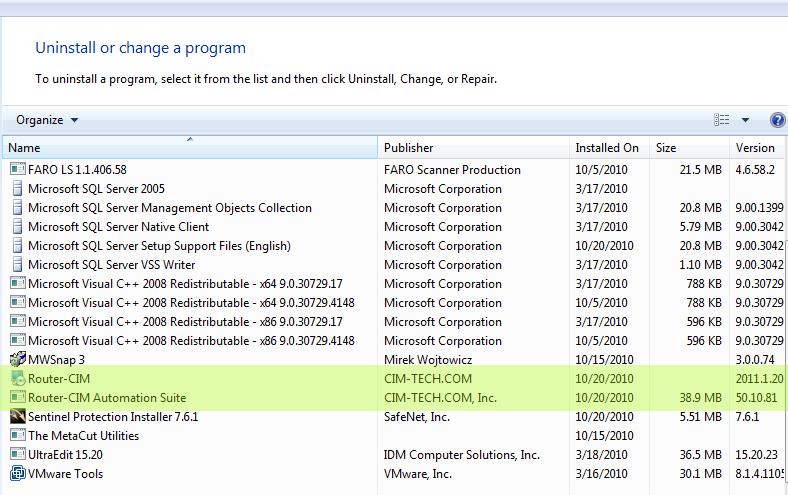Sort the list by Publisher column

[x=473, y=147]
